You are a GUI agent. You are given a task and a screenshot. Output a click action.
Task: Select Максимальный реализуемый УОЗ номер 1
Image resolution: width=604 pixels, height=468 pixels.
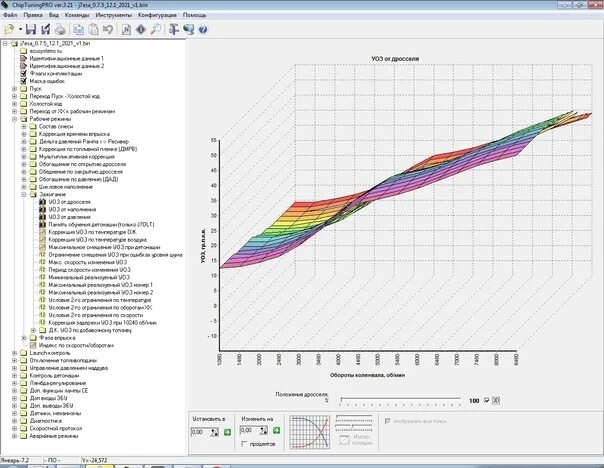click(101, 285)
